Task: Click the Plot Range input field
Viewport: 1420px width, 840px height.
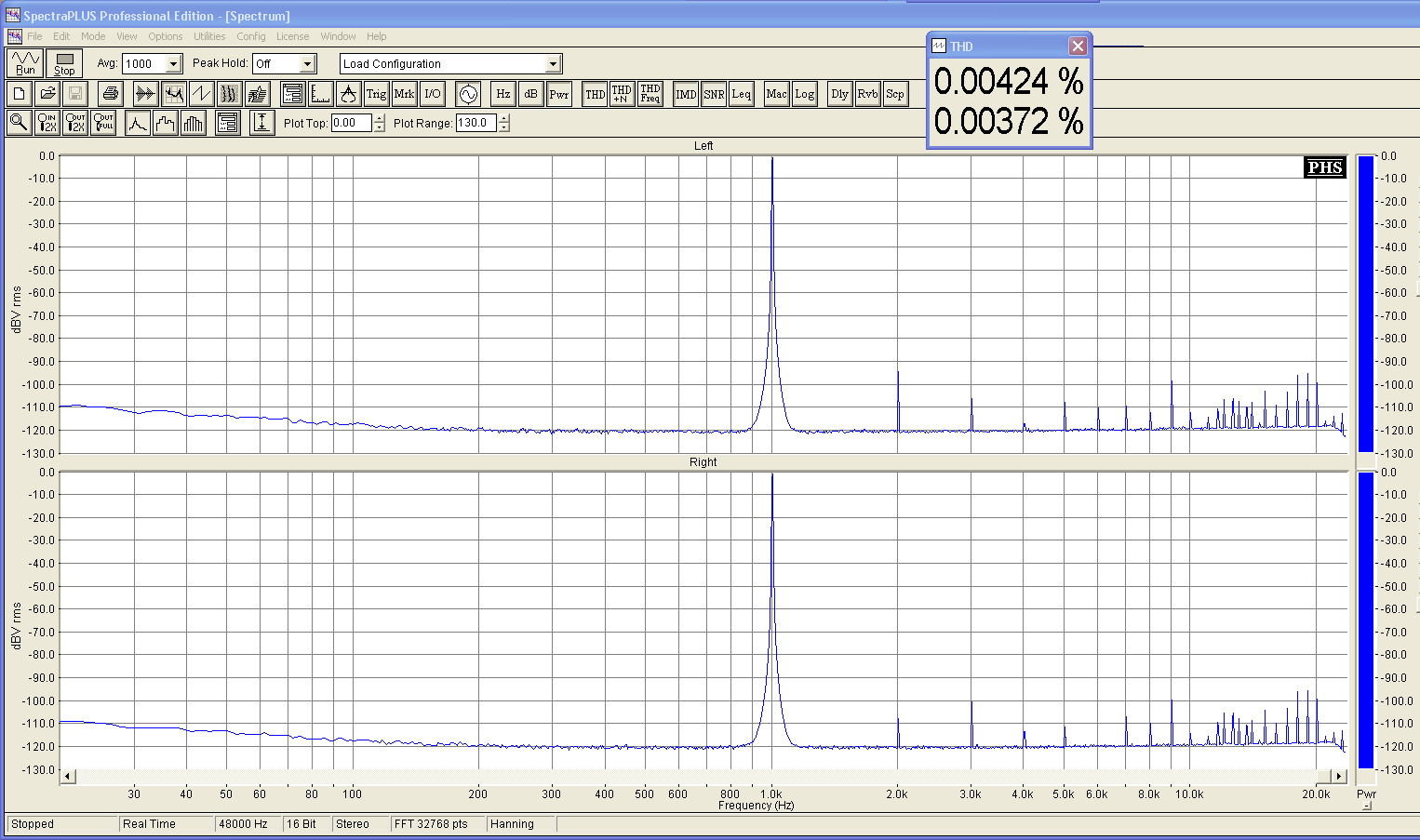Action: pyautogui.click(x=476, y=123)
